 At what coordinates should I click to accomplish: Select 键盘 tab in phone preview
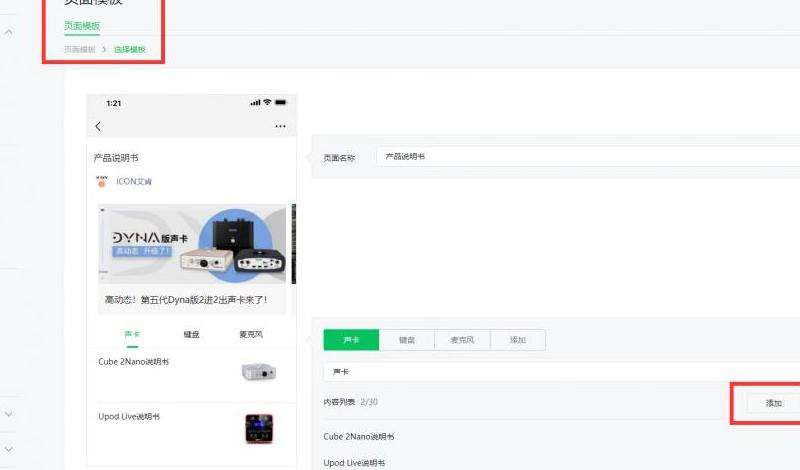pos(191,334)
